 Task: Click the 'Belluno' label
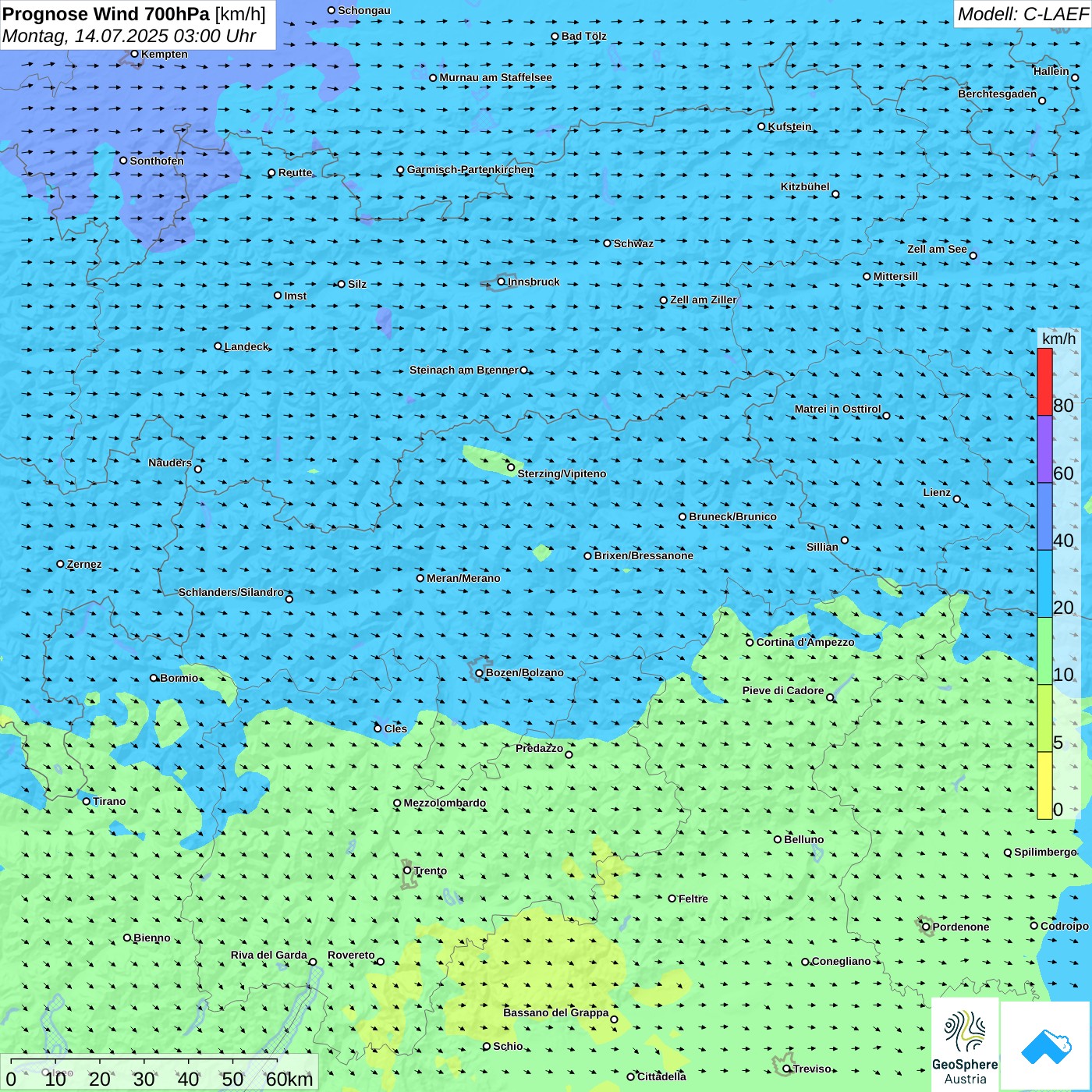point(804,839)
